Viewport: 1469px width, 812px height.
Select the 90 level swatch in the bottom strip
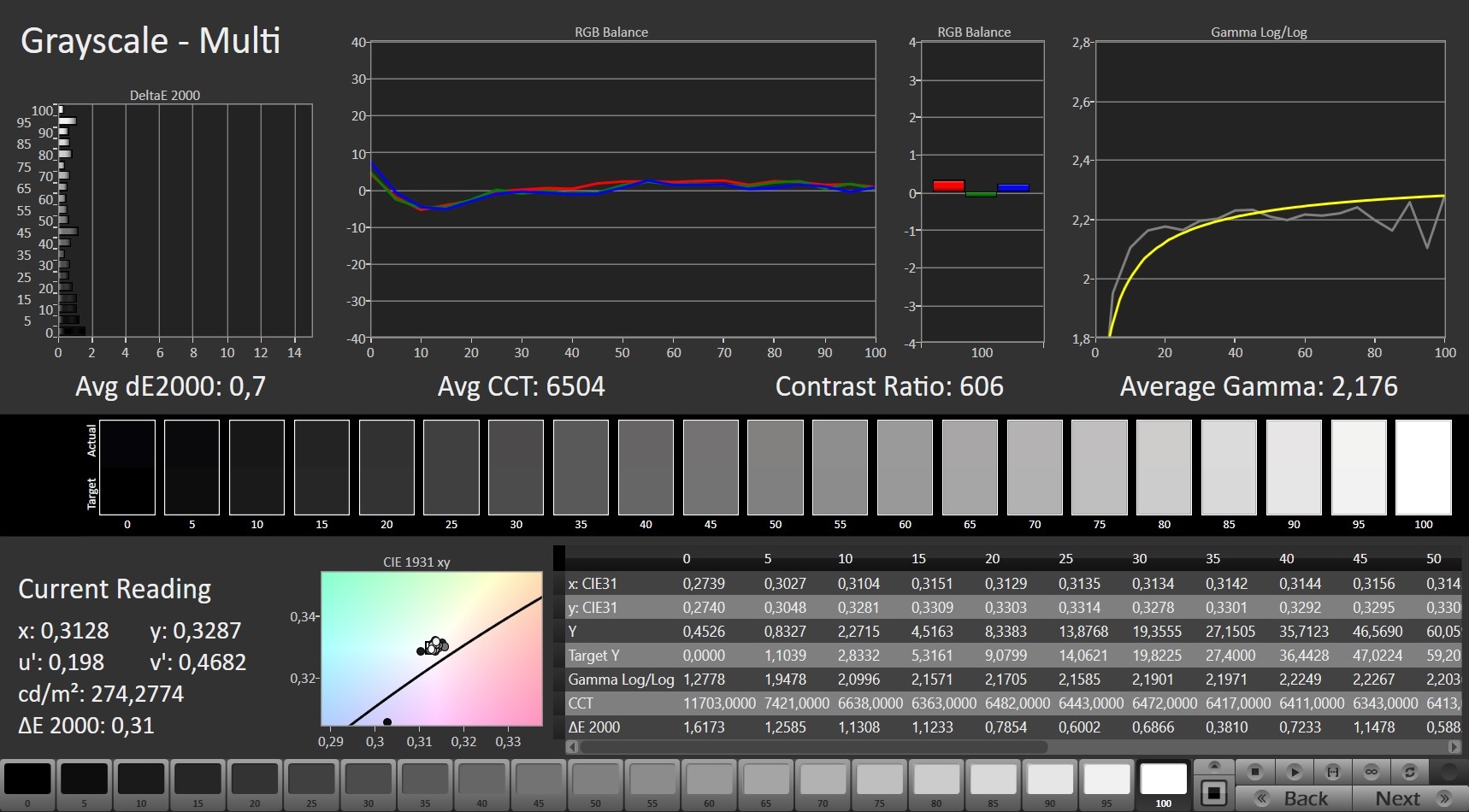point(1049,784)
